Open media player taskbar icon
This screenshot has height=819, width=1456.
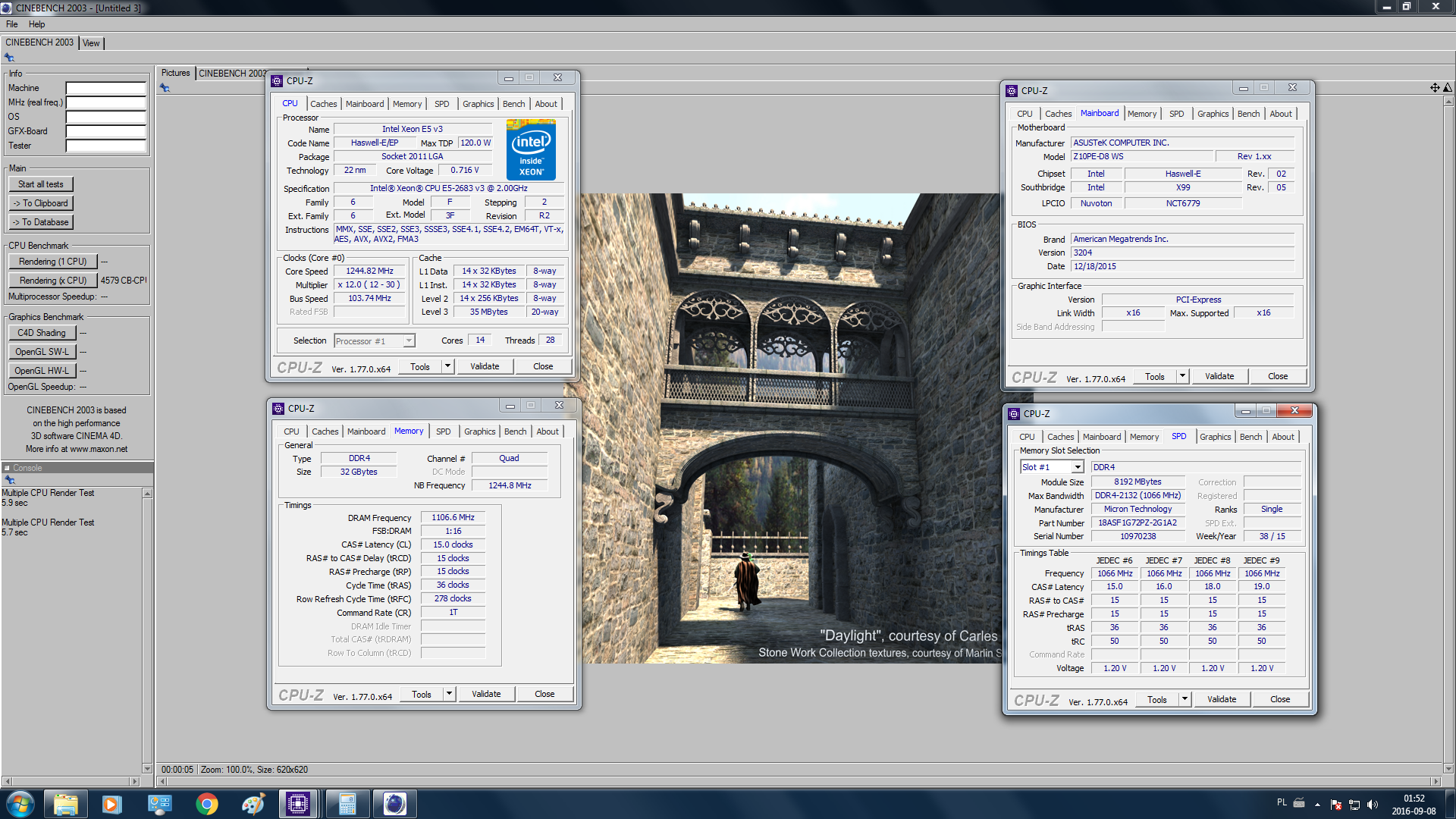point(112,804)
